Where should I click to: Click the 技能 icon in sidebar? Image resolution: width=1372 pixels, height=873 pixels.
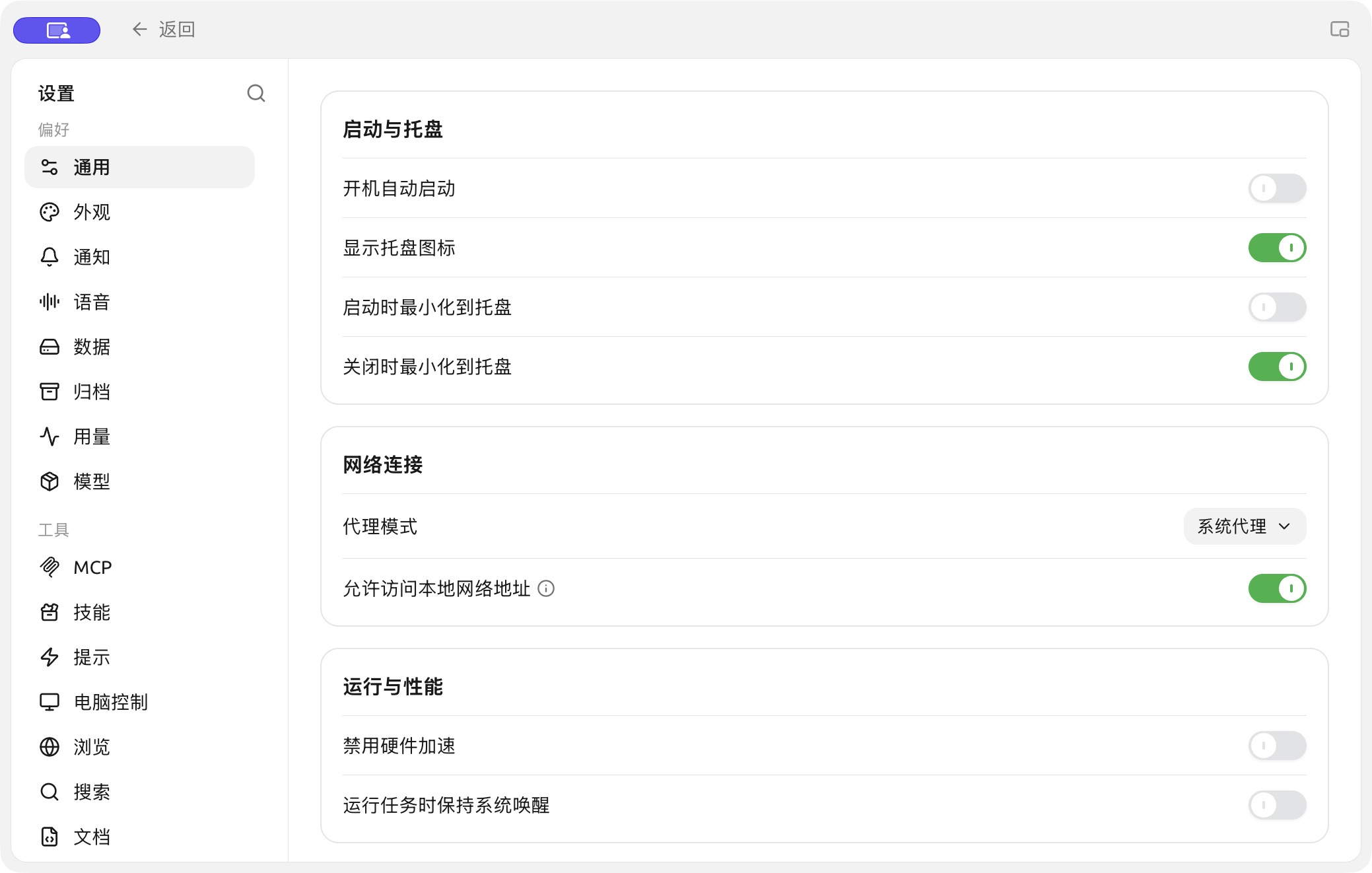50,612
